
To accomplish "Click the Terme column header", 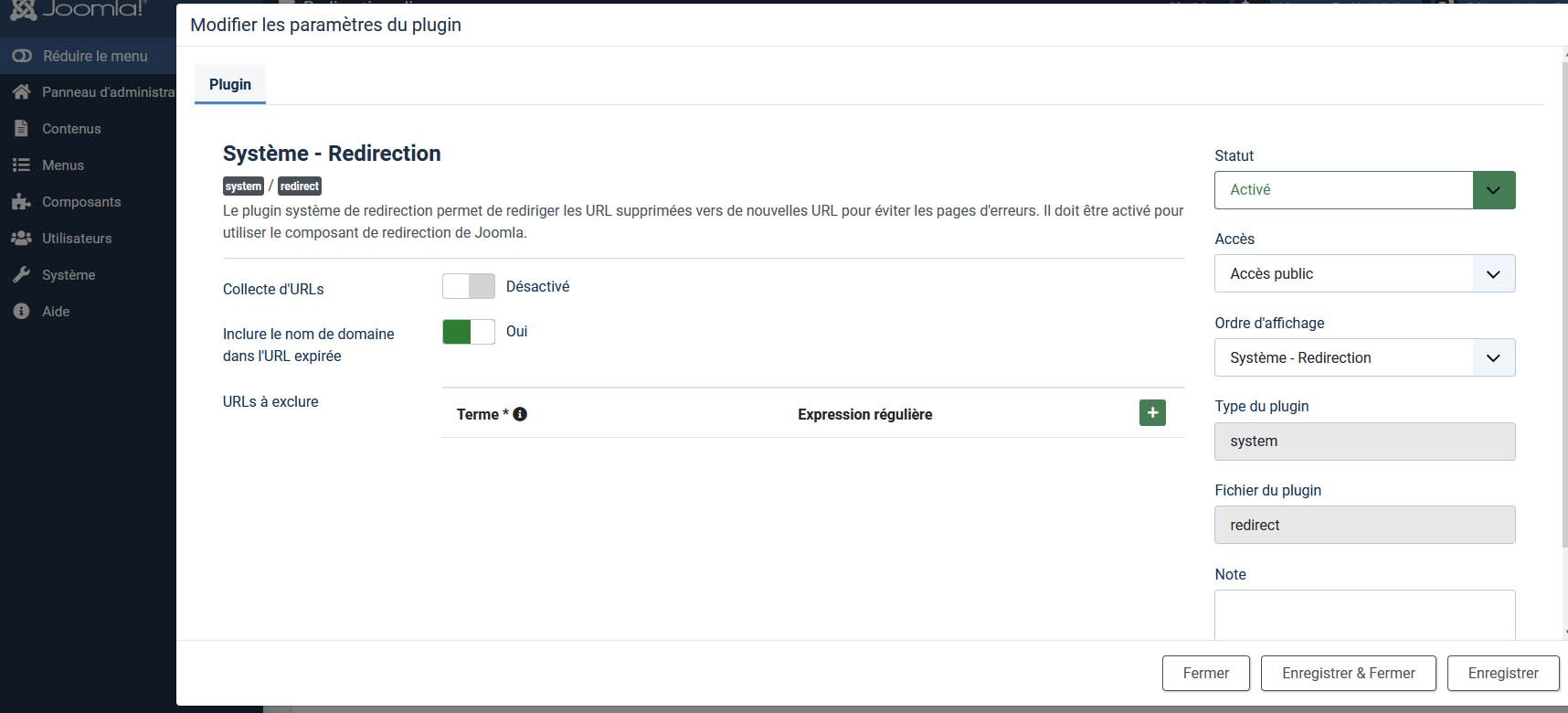I will [x=482, y=414].
